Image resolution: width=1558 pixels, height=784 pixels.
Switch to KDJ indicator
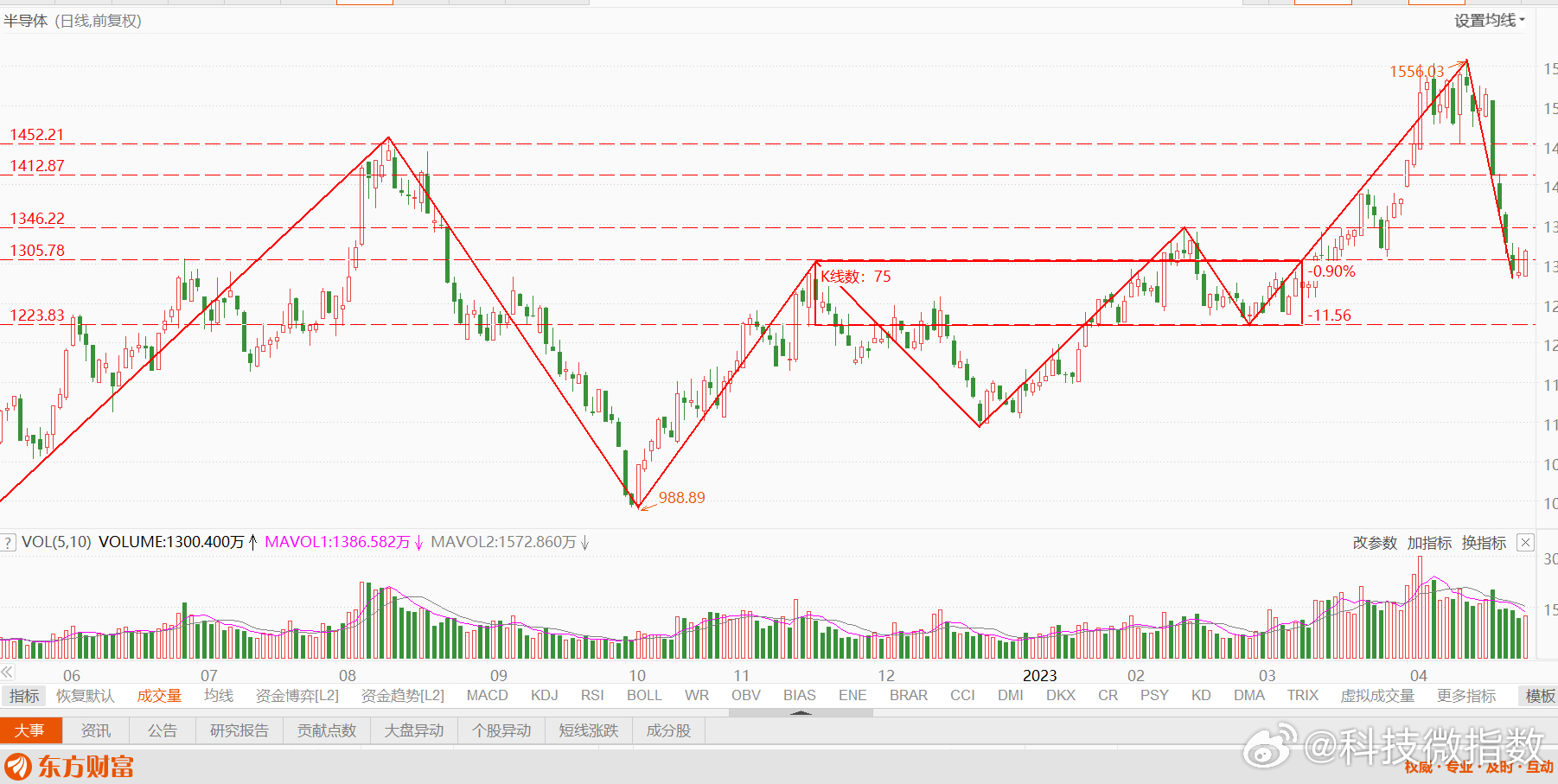coord(545,696)
